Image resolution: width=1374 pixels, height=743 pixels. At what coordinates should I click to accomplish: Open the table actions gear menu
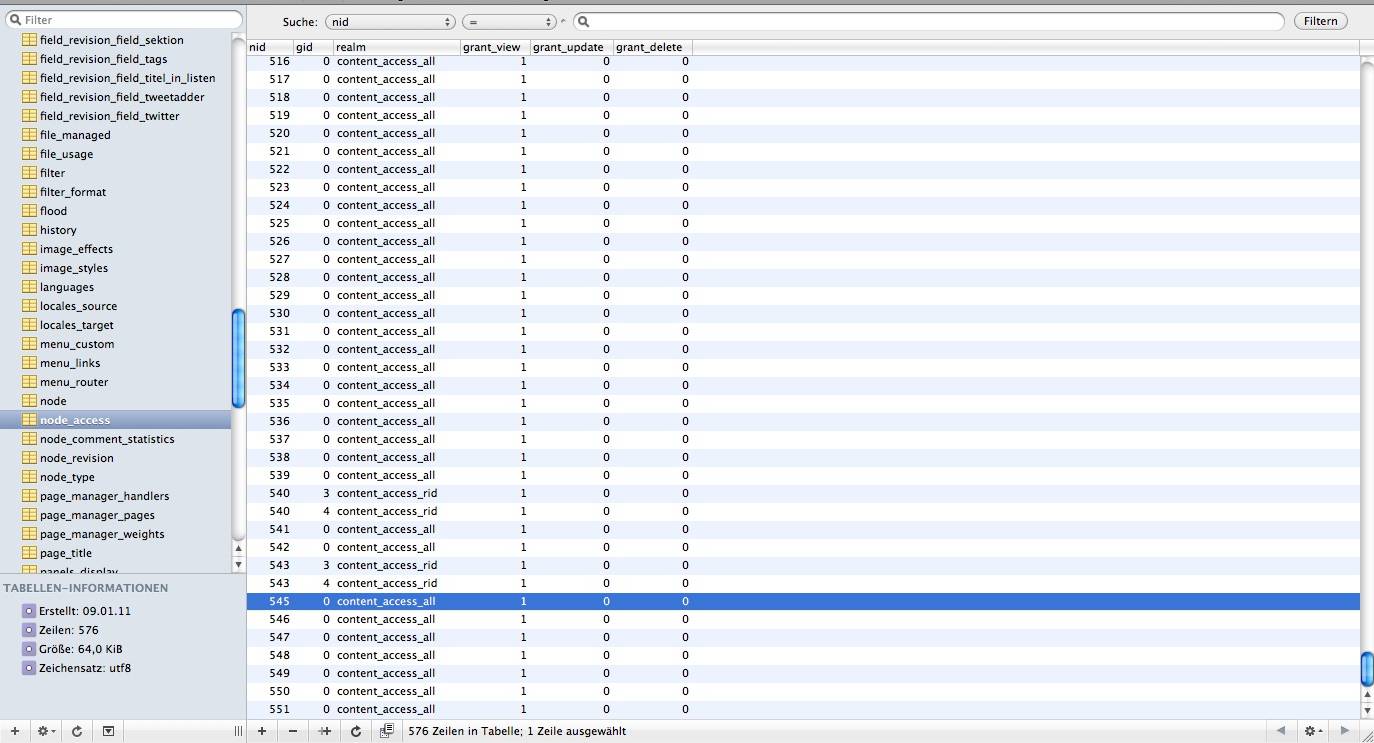tap(44, 731)
